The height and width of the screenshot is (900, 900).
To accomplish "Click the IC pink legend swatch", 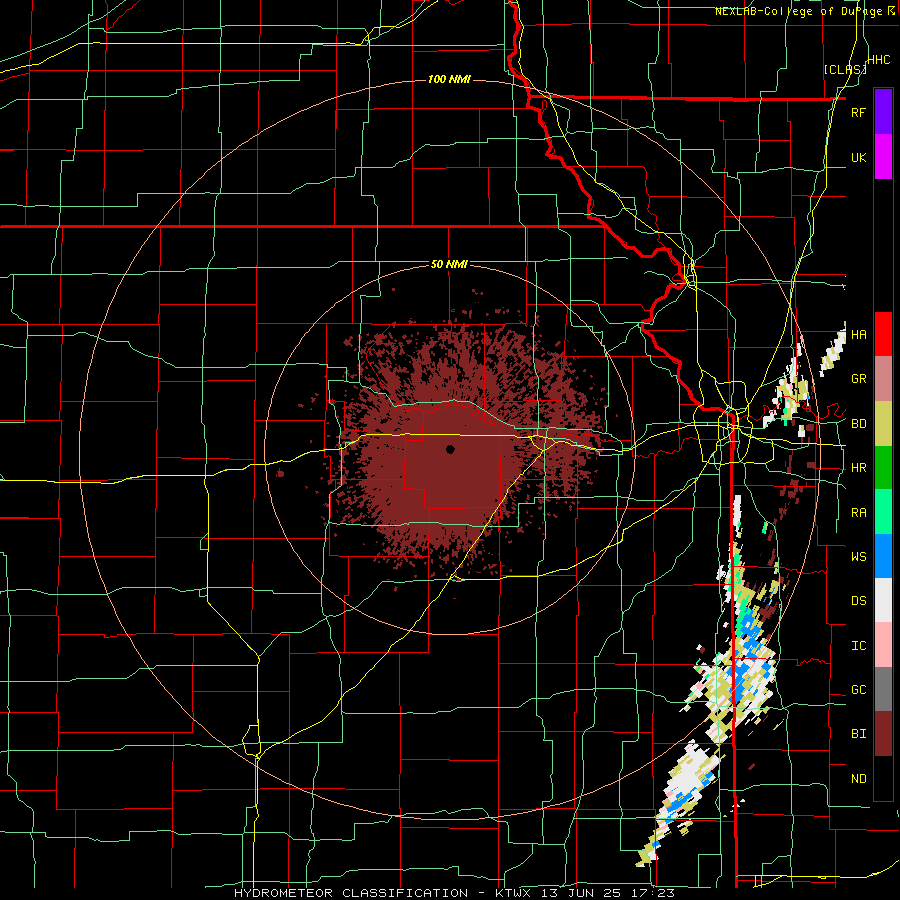I will (x=883, y=645).
